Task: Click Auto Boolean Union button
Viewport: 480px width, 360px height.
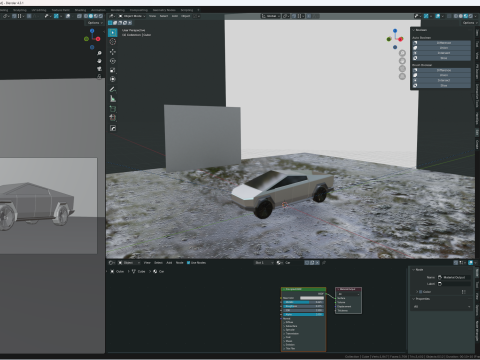Action: [x=442, y=48]
